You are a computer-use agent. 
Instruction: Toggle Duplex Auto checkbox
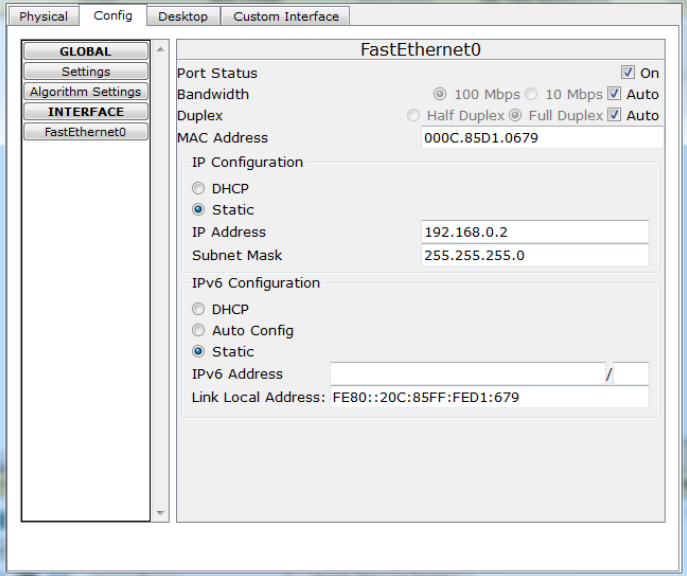point(614,115)
